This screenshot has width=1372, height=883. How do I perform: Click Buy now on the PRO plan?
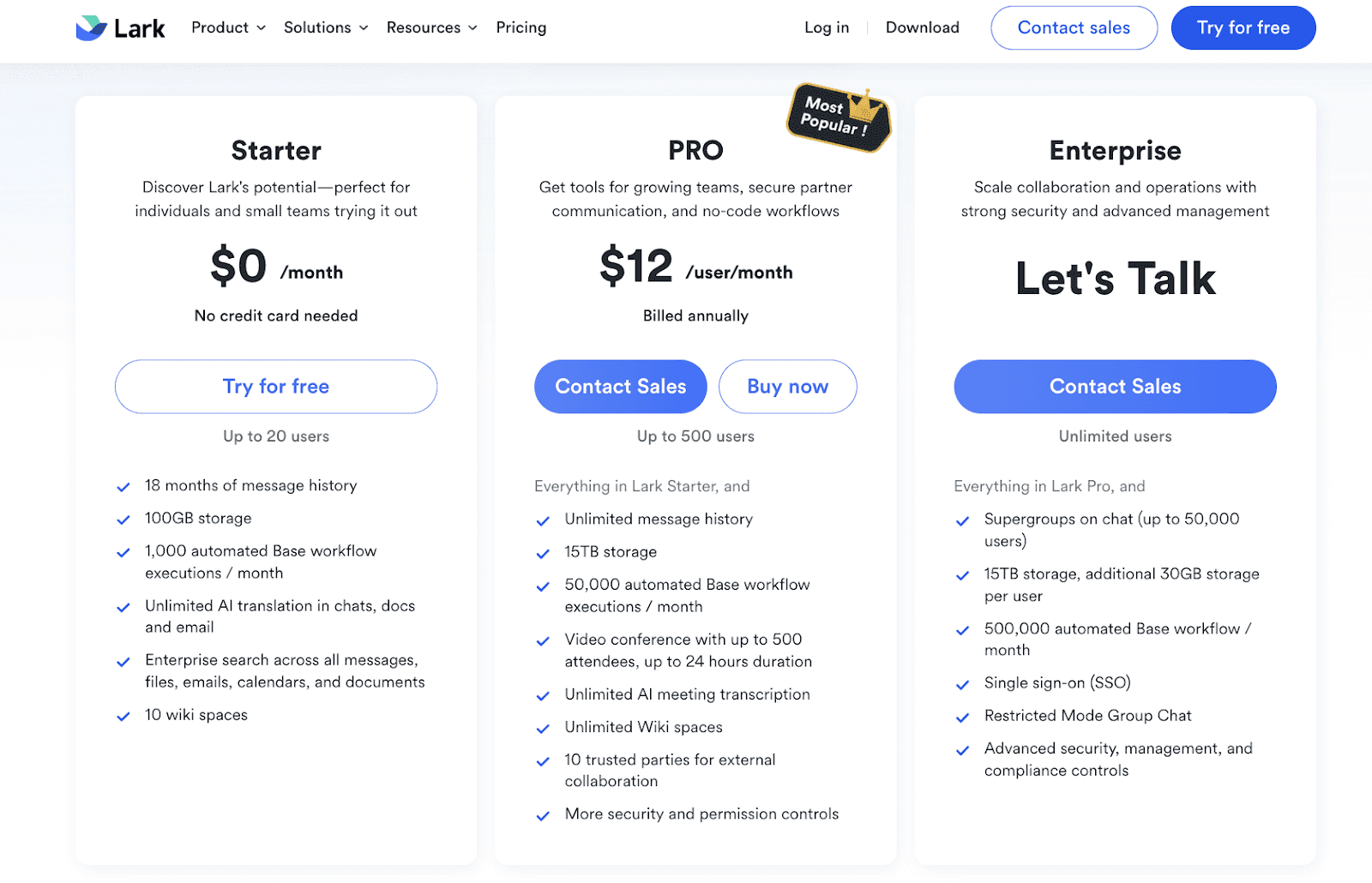(787, 387)
